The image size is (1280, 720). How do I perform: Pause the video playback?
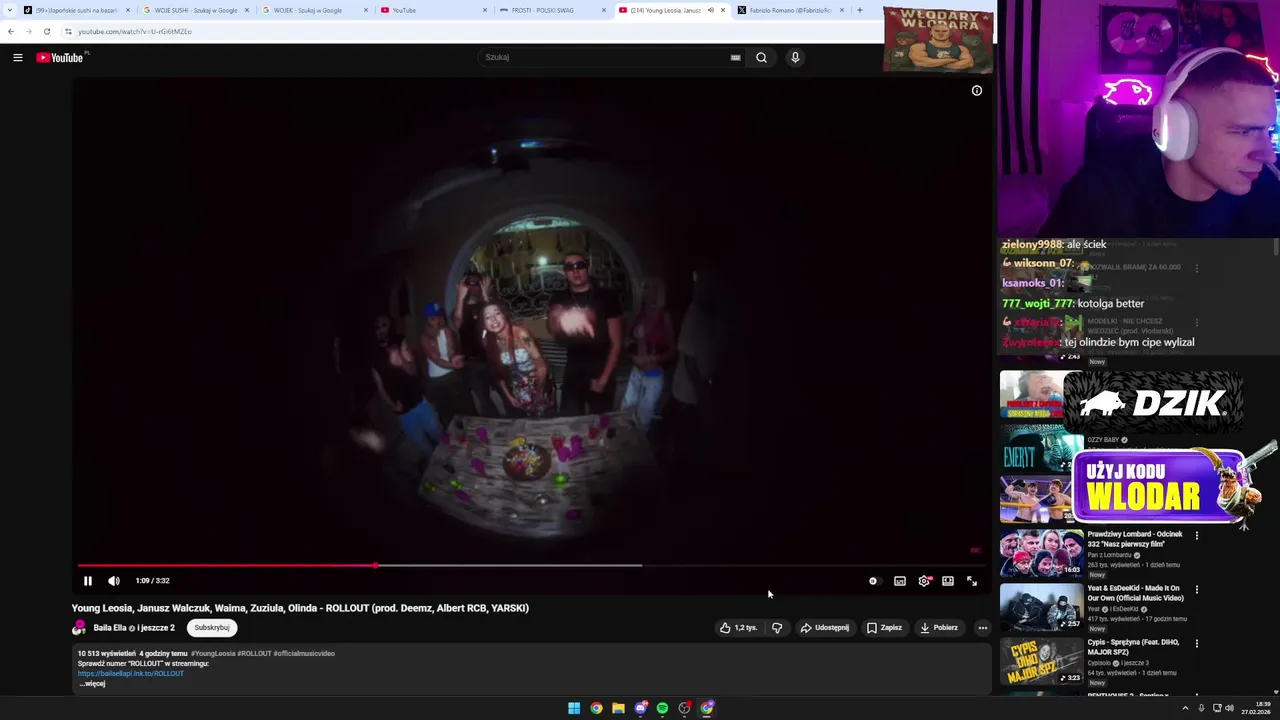tap(88, 581)
